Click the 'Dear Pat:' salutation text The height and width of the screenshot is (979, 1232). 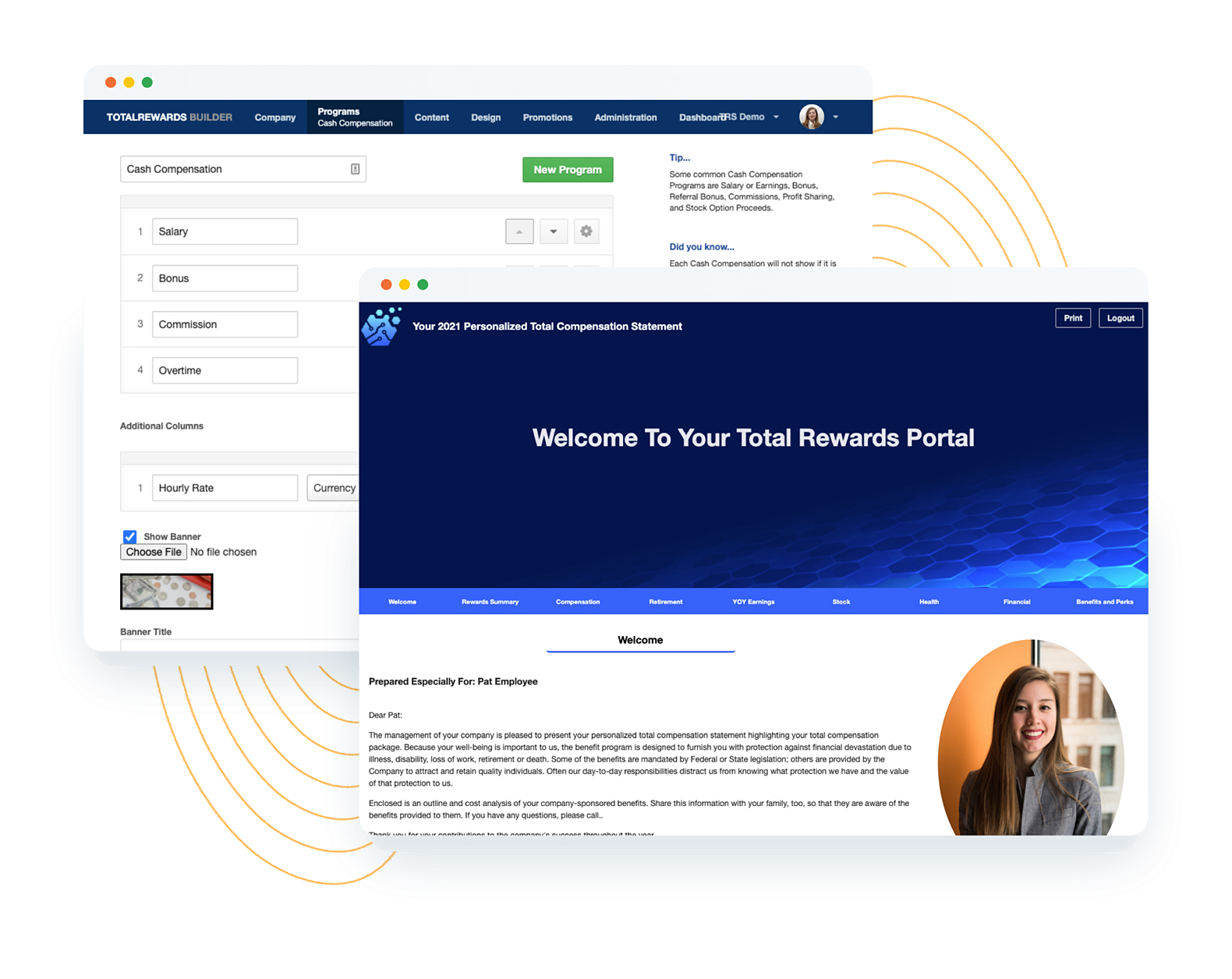pyautogui.click(x=385, y=715)
